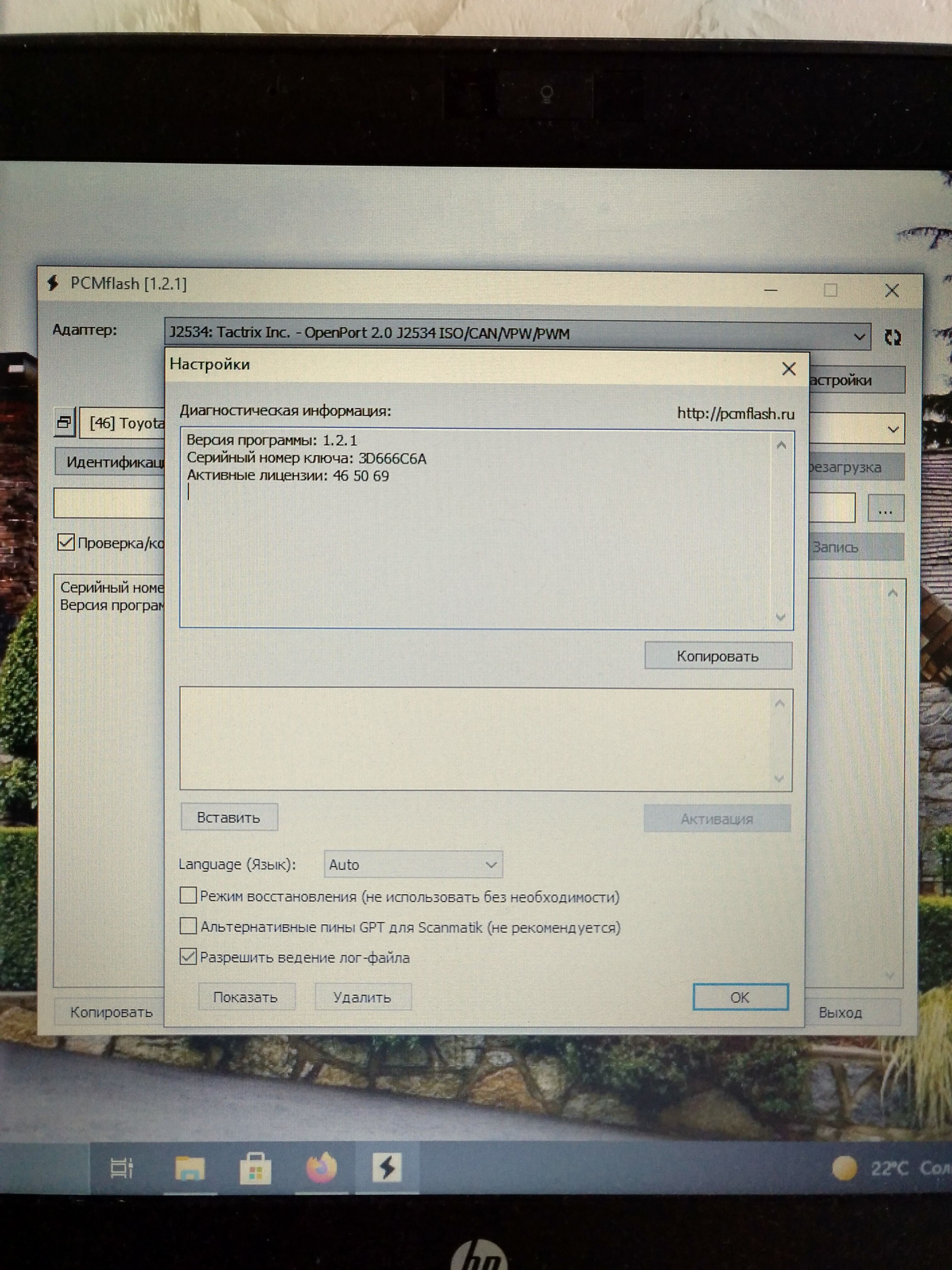Image resolution: width=952 pixels, height=1270 pixels.
Task: Uncheck Разрешить ведение лог-файла
Action: pos(188,957)
